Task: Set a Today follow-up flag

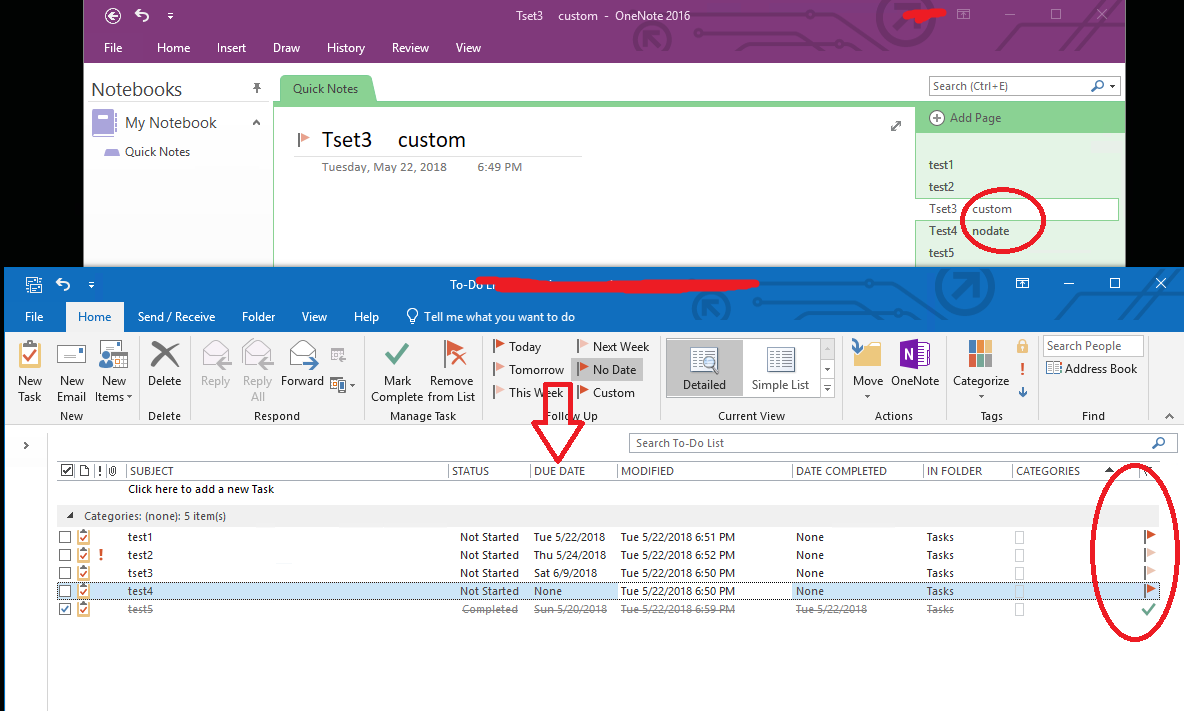Action: pos(524,346)
